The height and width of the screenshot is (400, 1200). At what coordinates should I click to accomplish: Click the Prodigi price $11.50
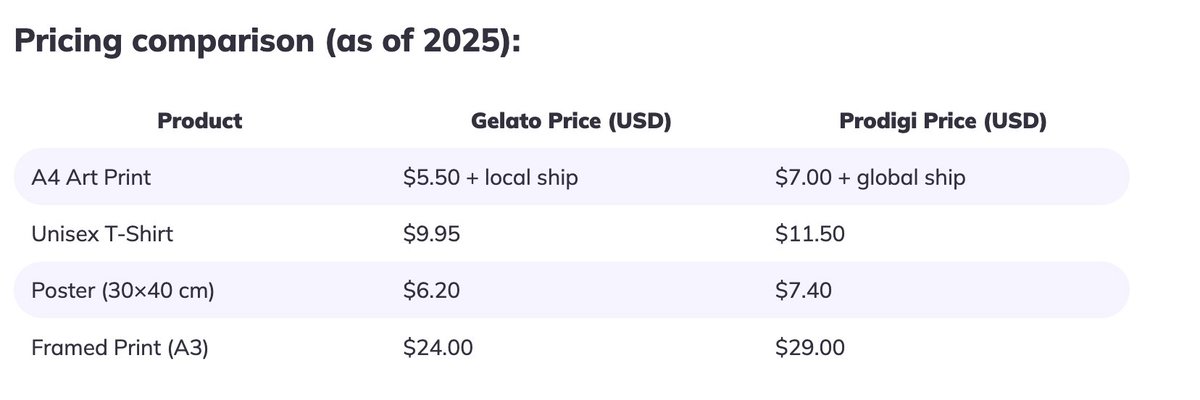click(x=810, y=235)
